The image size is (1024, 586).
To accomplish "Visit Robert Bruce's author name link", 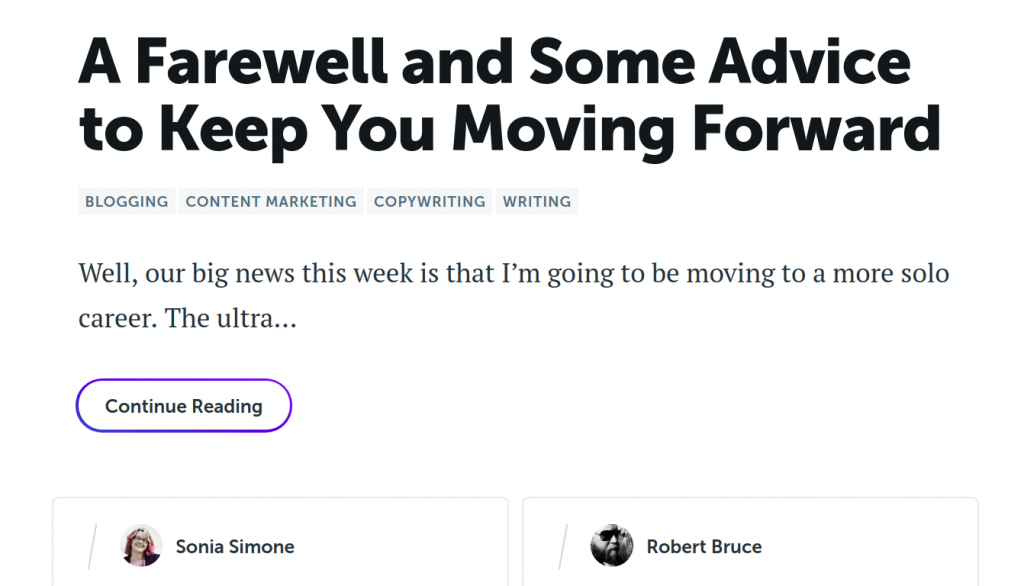I will coord(704,547).
